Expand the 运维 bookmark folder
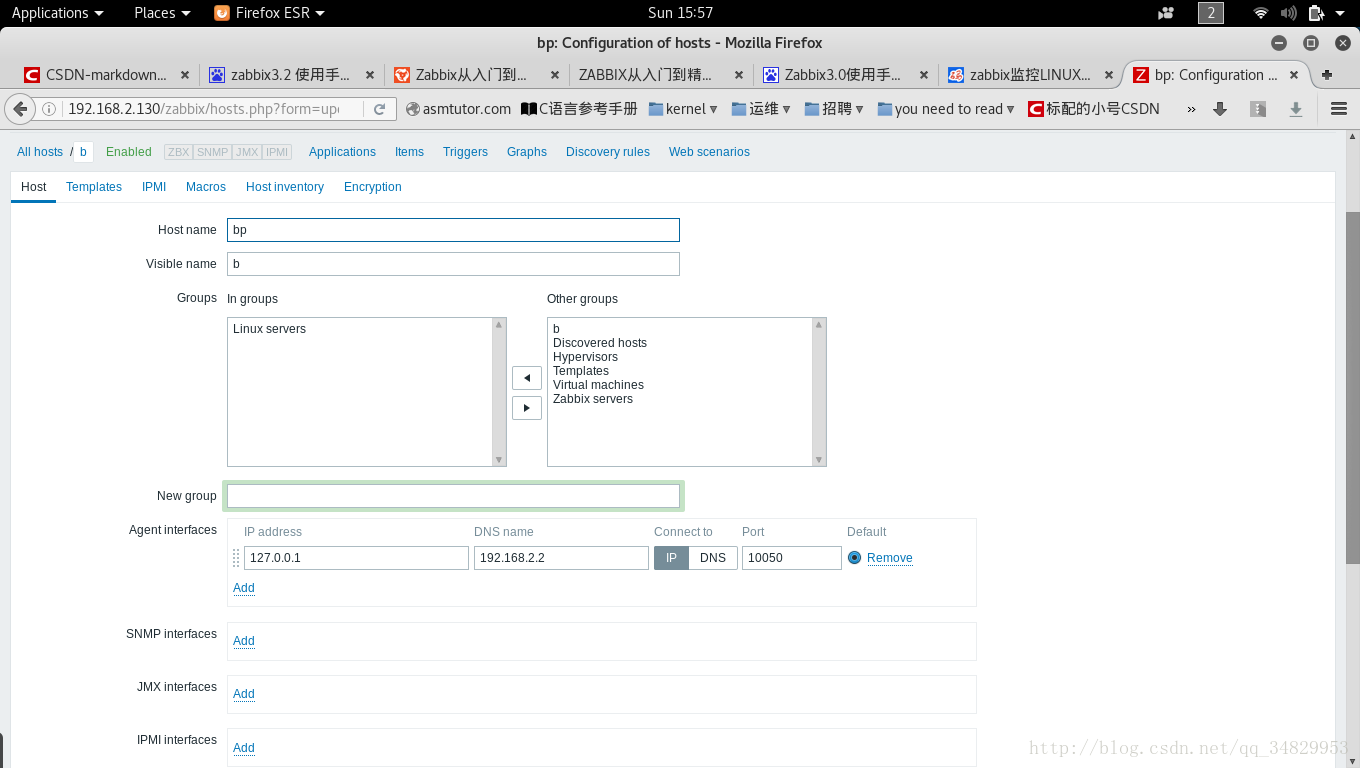 pyautogui.click(x=761, y=109)
